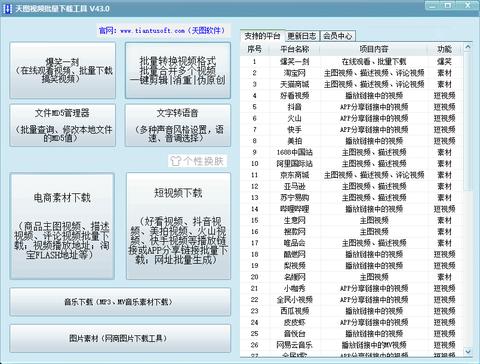This screenshot has height=364, width=480.
Task: Switch to the 会员中心 tab
Action: 337,36
